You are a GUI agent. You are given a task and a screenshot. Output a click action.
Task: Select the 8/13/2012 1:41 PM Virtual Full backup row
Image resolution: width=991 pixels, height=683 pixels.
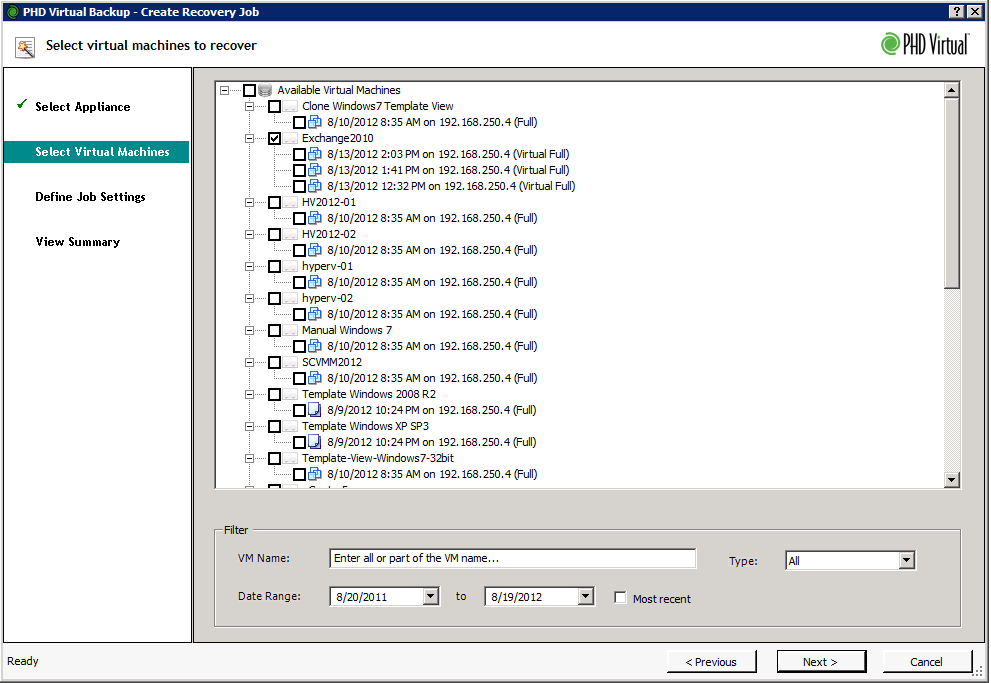(x=448, y=170)
